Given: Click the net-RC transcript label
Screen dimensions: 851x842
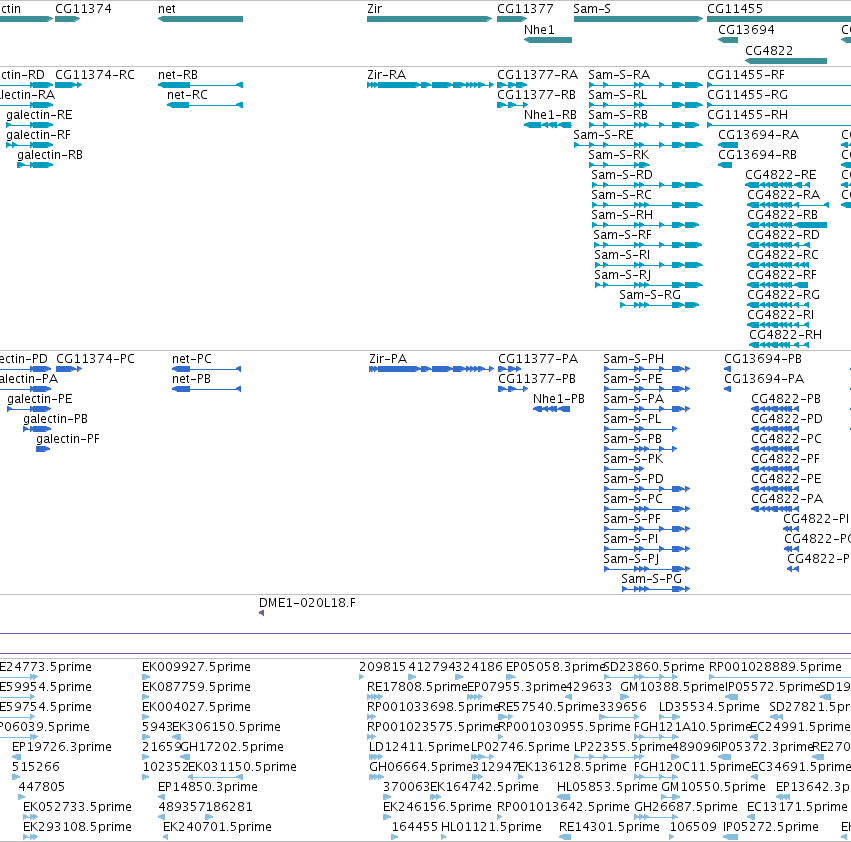Looking at the screenshot, I should click(x=187, y=95).
